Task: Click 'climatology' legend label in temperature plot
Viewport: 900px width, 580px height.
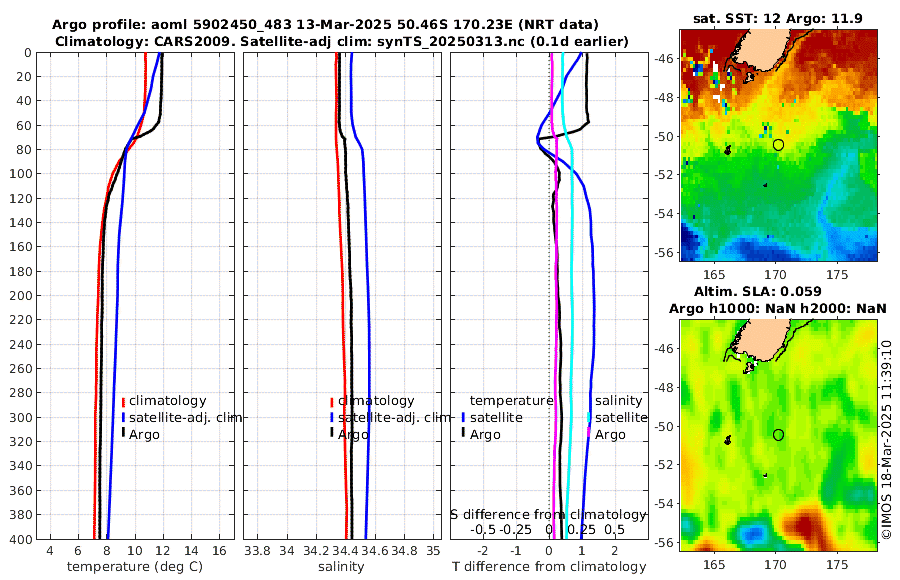Action: pos(168,401)
